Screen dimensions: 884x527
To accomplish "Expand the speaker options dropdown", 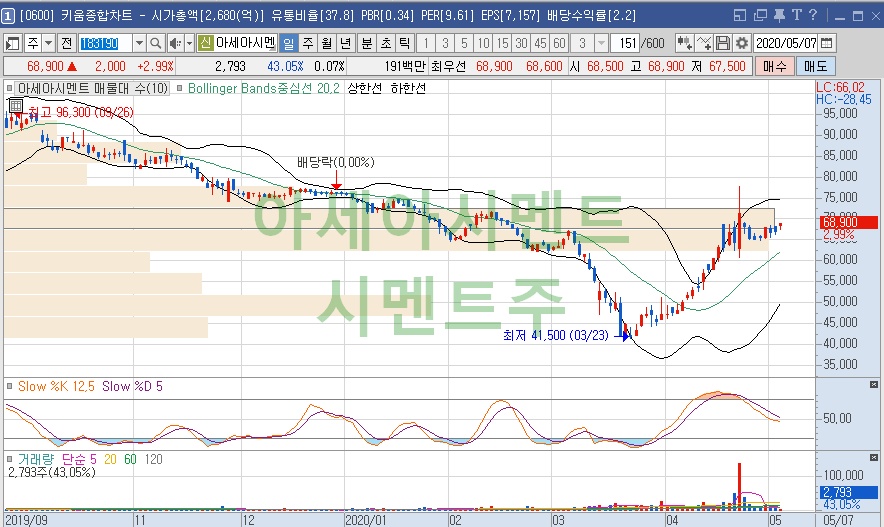I will (189, 43).
